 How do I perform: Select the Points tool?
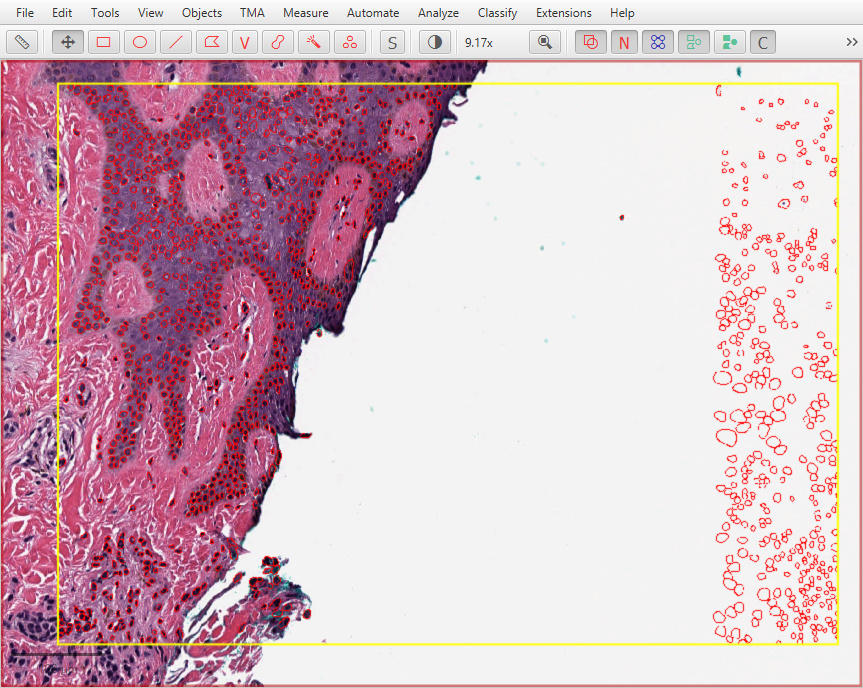pos(349,42)
